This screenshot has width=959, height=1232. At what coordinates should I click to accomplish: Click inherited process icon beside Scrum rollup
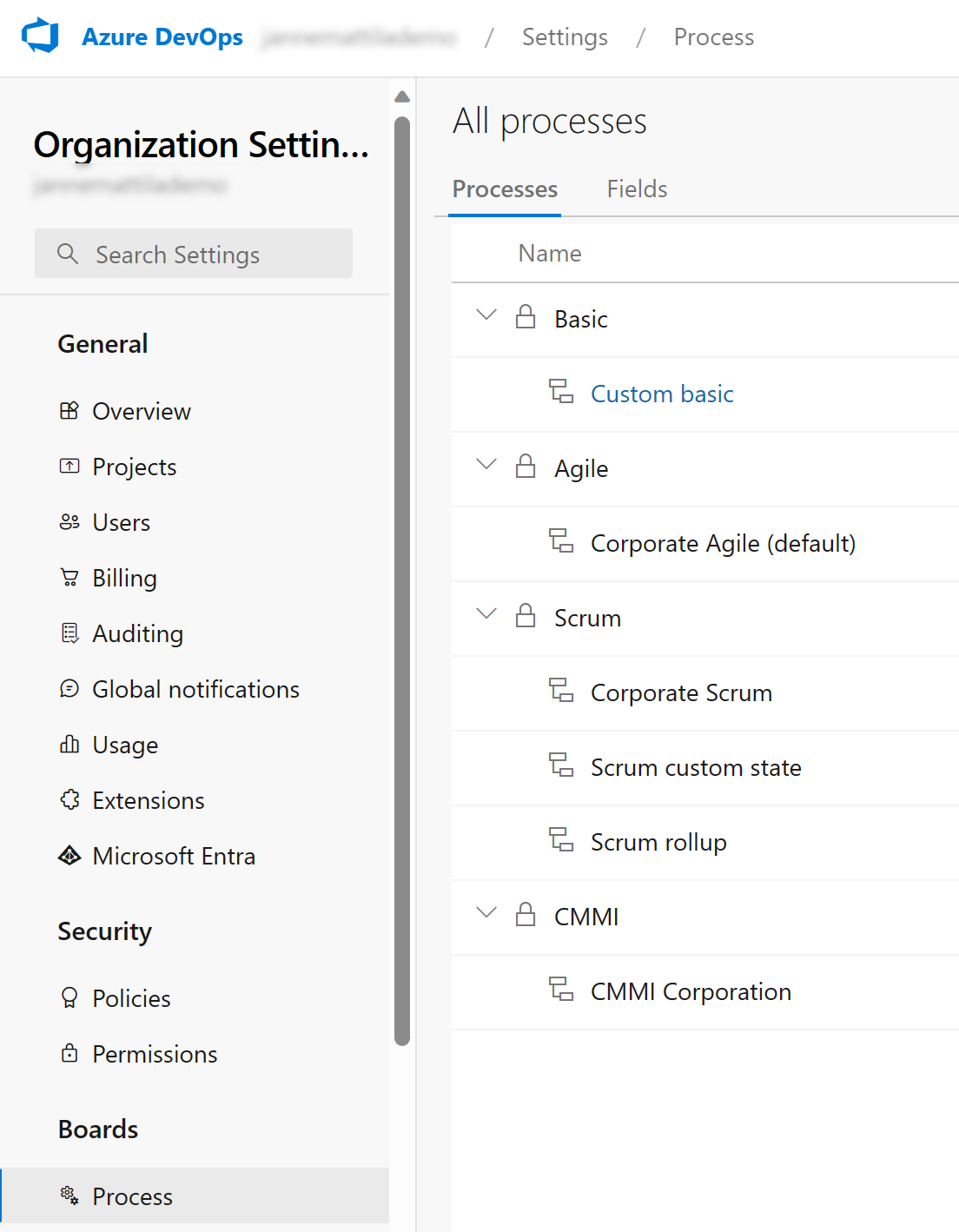point(561,840)
